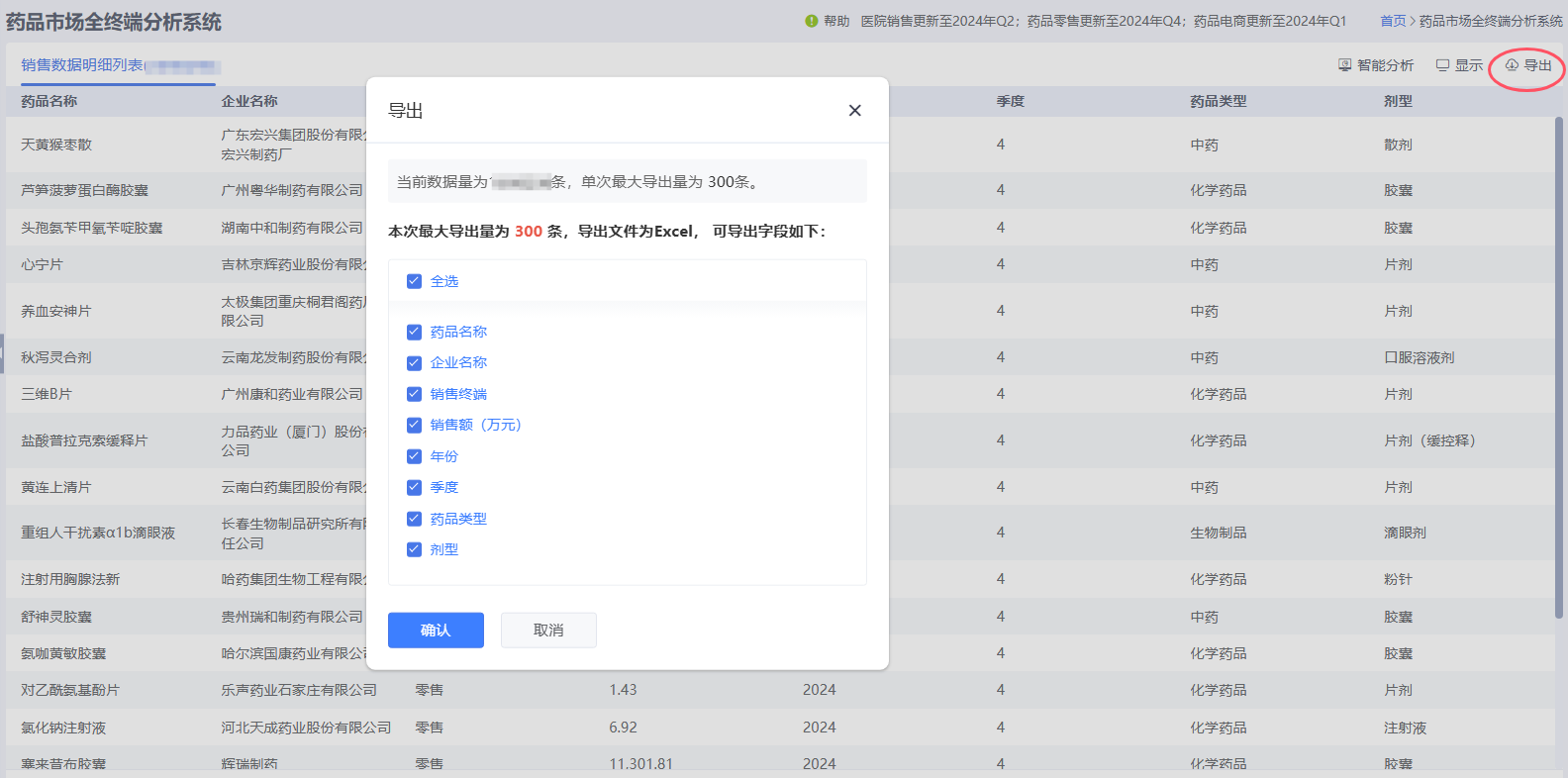Viewport: 1568px width, 778px height.
Task: Toggle the 销售终端 field checkbox
Action: coord(414,394)
